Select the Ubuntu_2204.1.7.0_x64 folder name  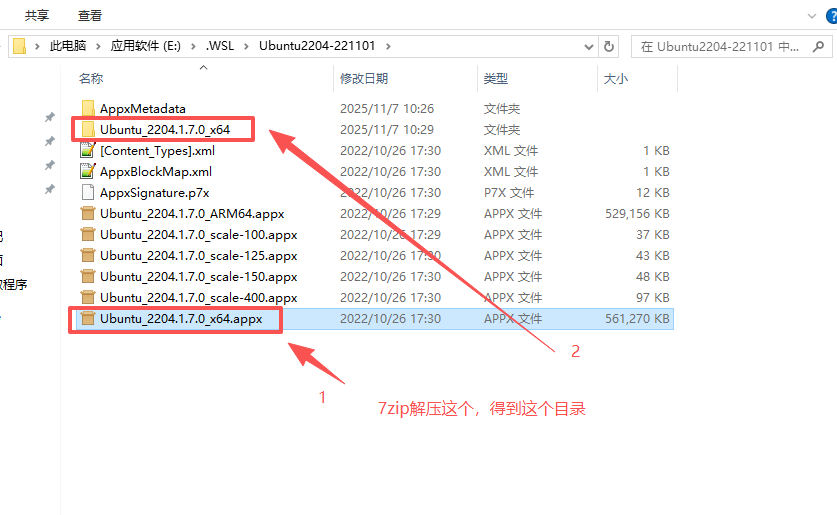(x=165, y=130)
